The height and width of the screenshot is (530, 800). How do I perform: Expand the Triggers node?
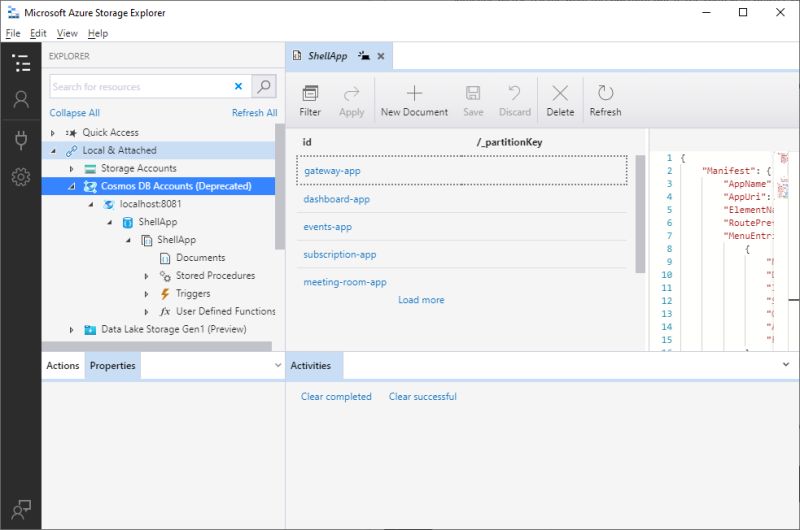[146, 294]
